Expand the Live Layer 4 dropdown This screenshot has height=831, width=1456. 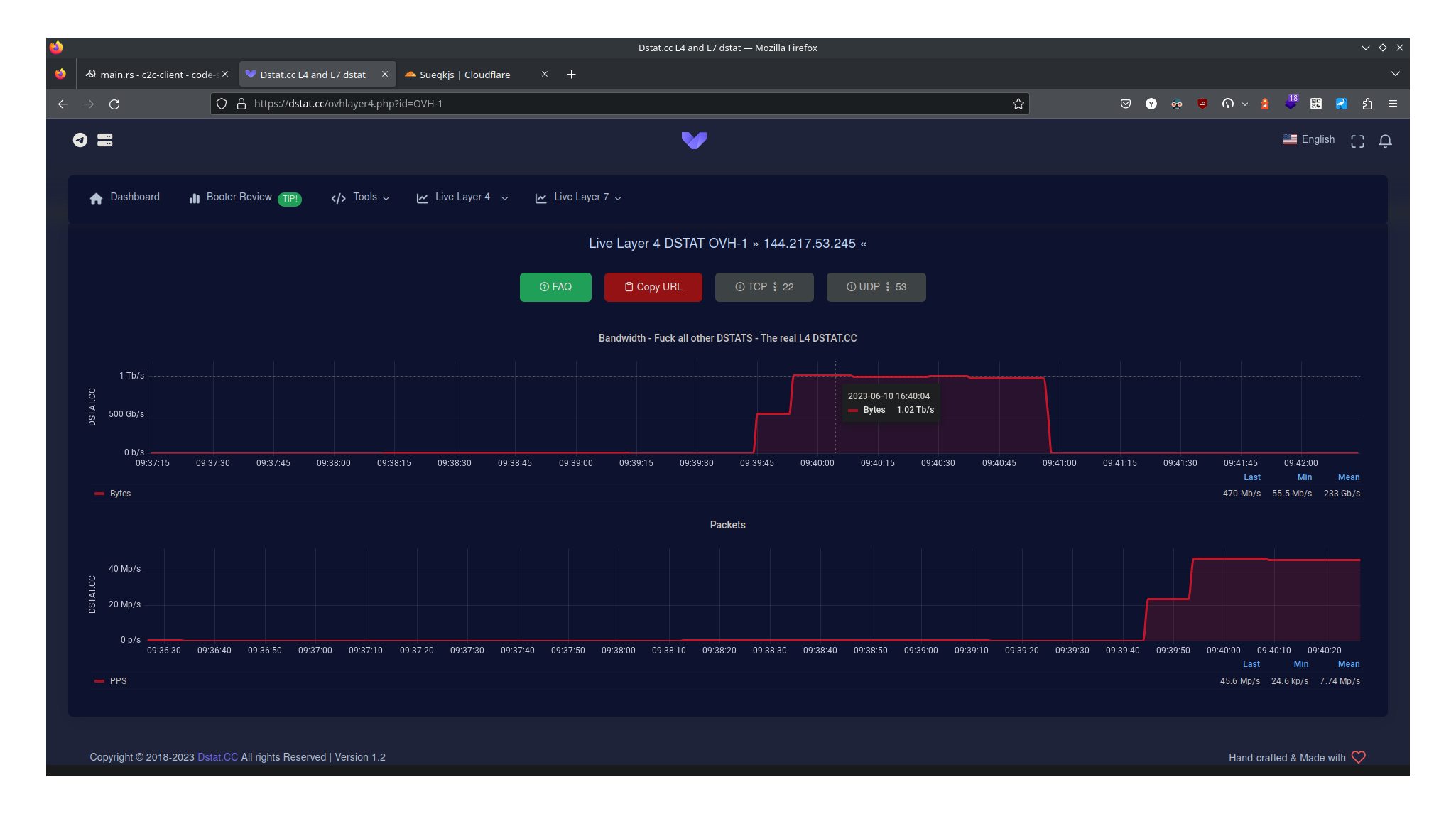click(462, 197)
